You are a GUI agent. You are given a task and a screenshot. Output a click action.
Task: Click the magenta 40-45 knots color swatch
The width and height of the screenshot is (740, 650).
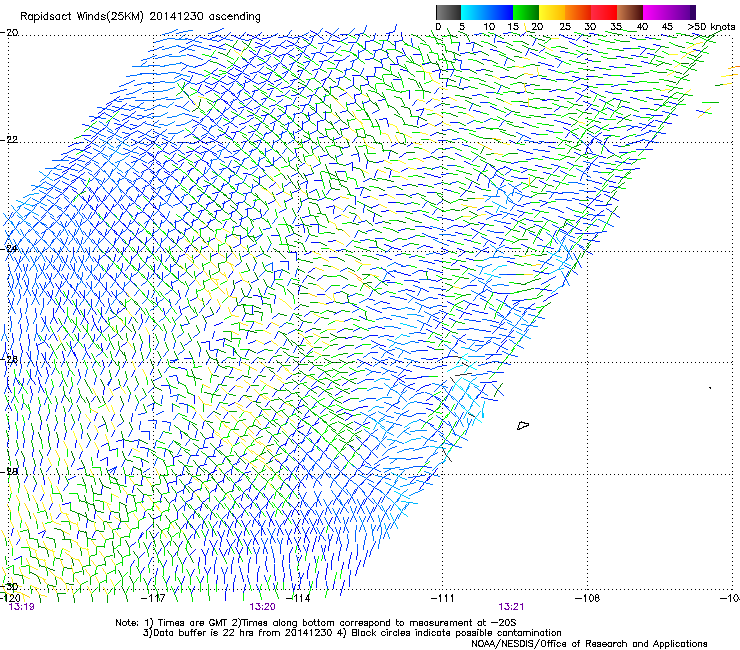click(656, 12)
